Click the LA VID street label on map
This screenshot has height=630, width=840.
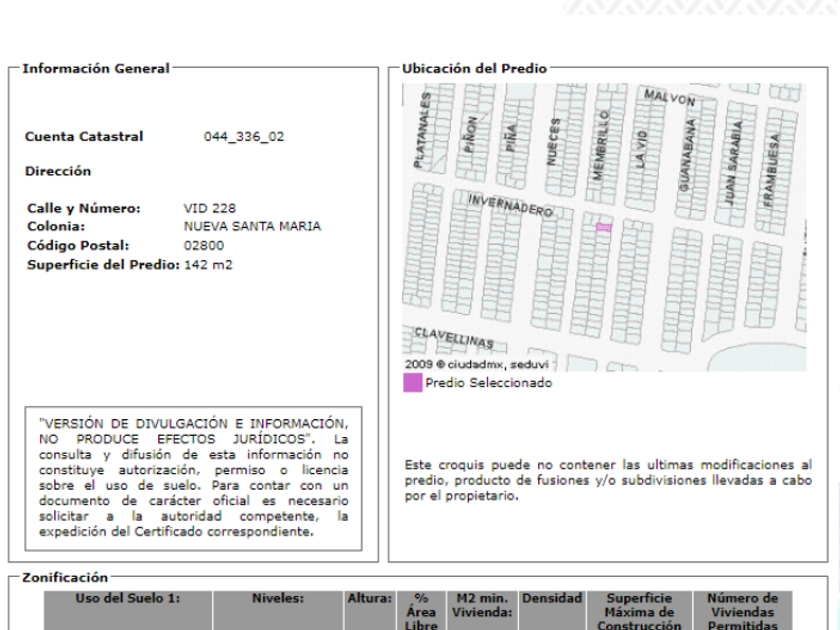tap(641, 150)
